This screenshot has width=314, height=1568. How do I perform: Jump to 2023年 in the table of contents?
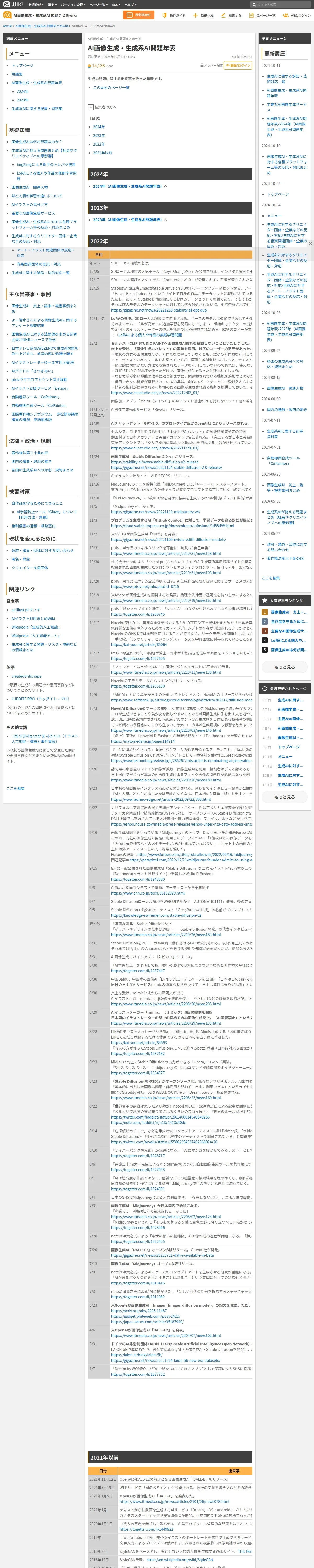pyautogui.click(x=99, y=136)
